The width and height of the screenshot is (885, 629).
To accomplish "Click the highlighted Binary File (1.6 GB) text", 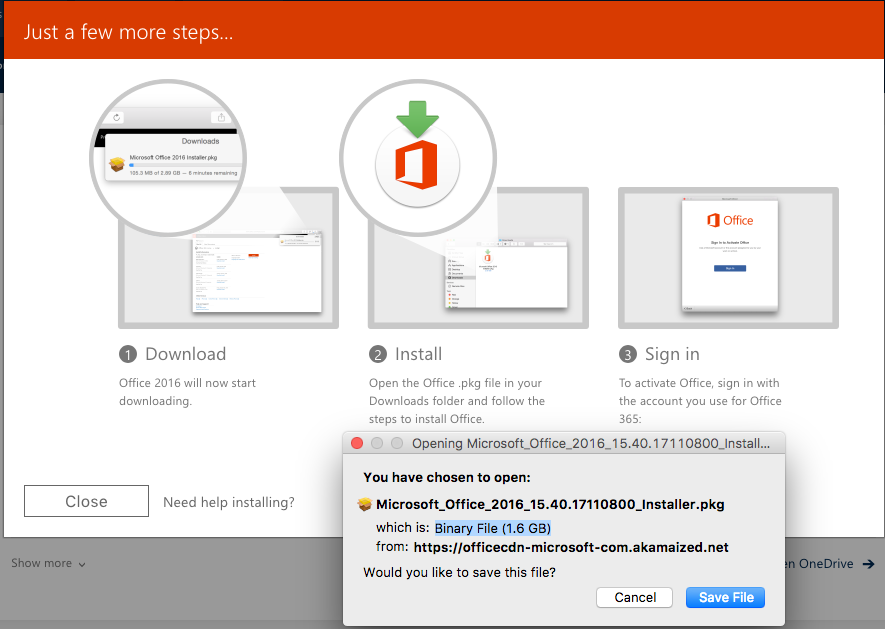I will [x=492, y=528].
